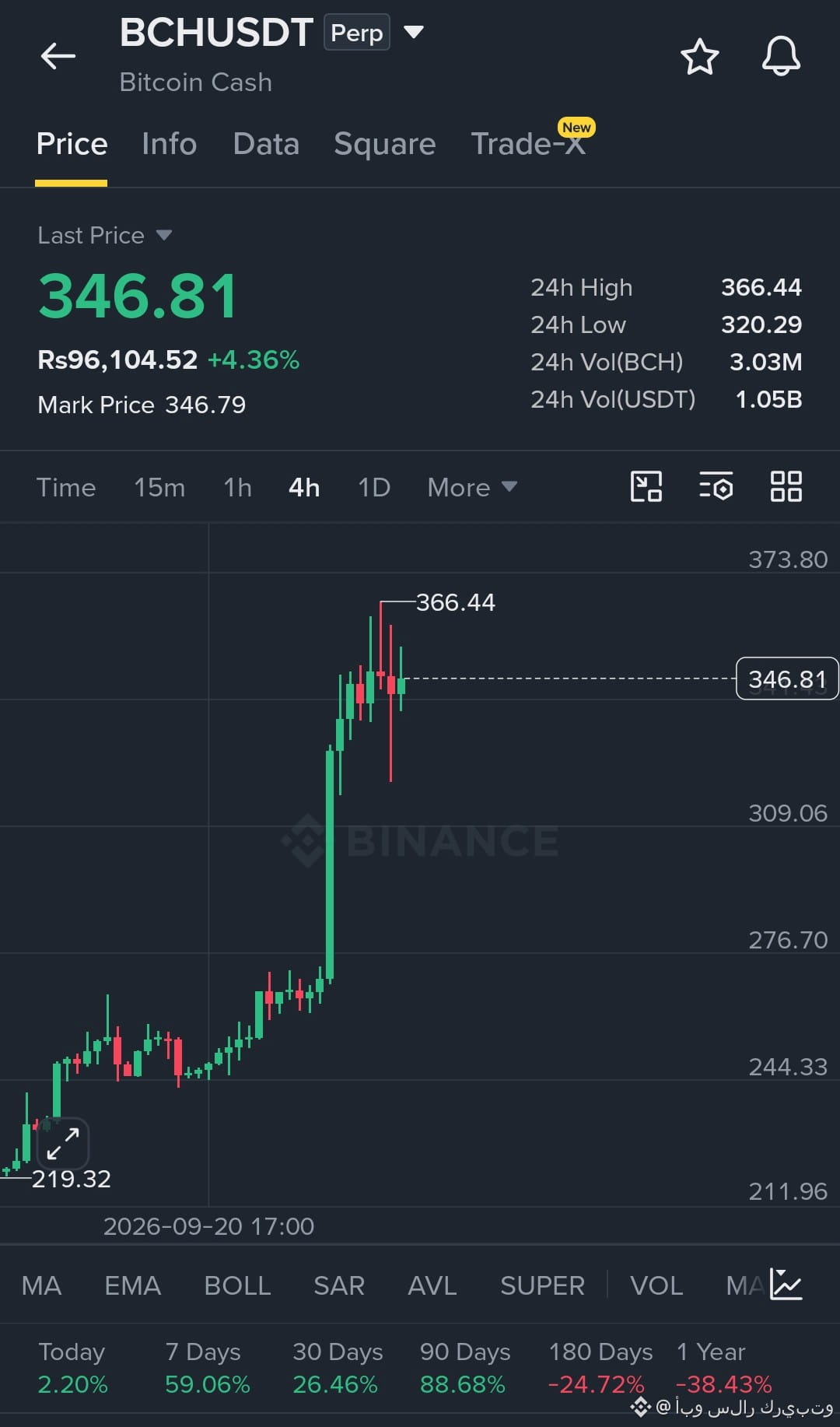Expand the BCHUSDT Perp pair dropdown arrow
840x1427 pixels.
414,33
